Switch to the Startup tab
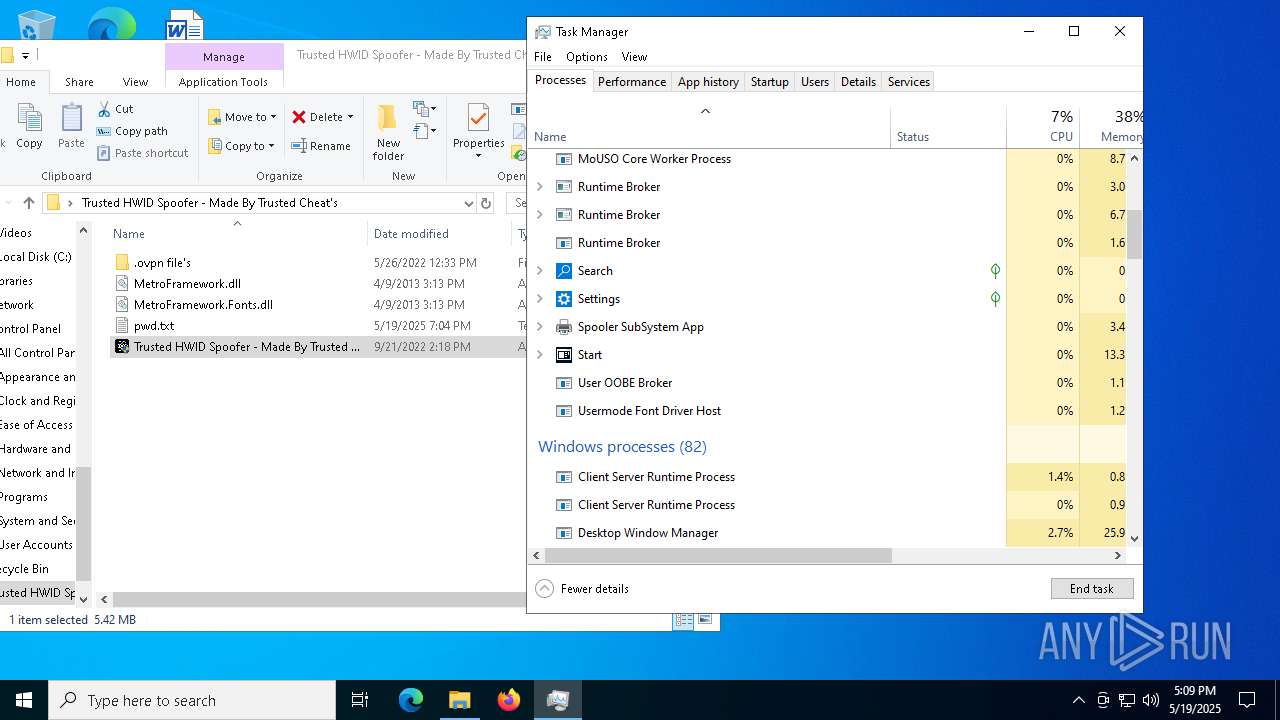The height and width of the screenshot is (720, 1280). click(x=770, y=82)
